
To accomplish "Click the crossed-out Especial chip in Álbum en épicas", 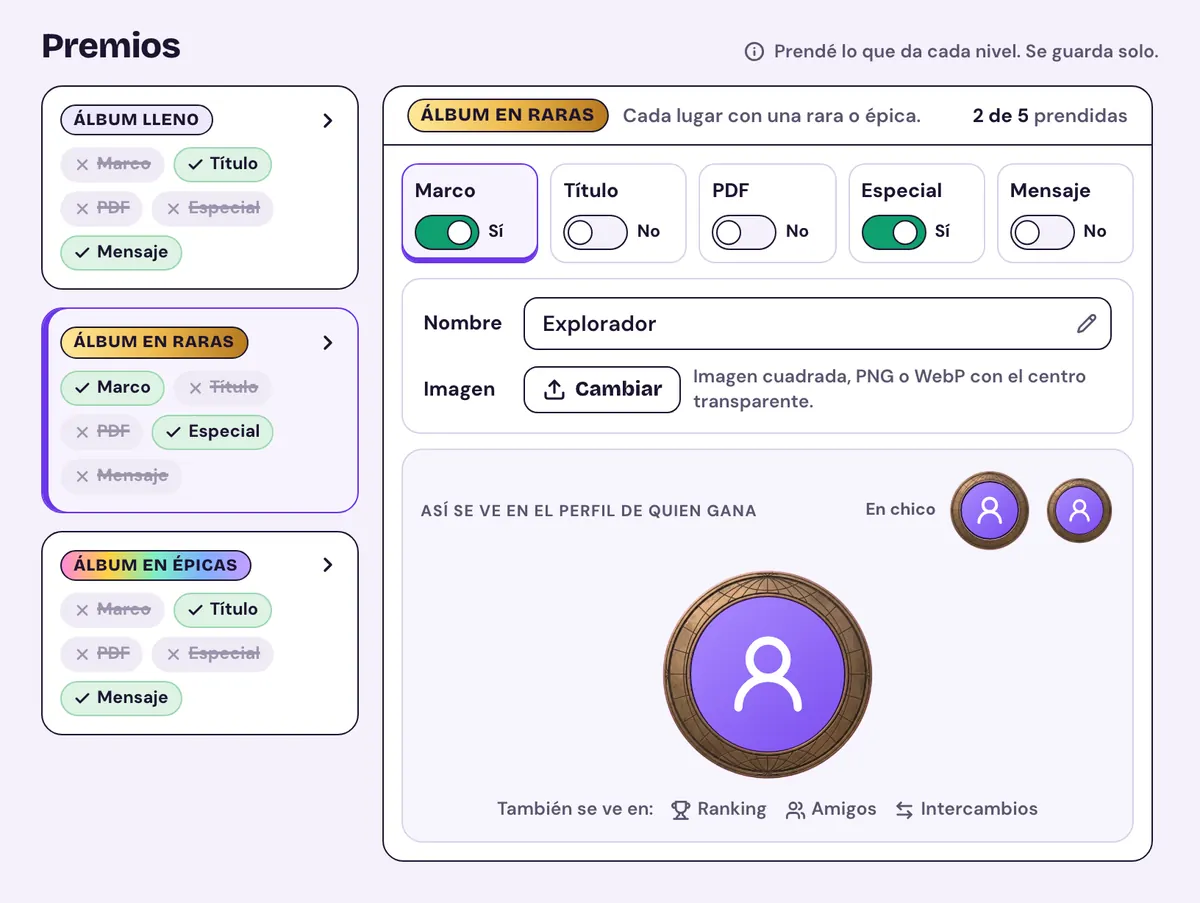I will tap(212, 653).
